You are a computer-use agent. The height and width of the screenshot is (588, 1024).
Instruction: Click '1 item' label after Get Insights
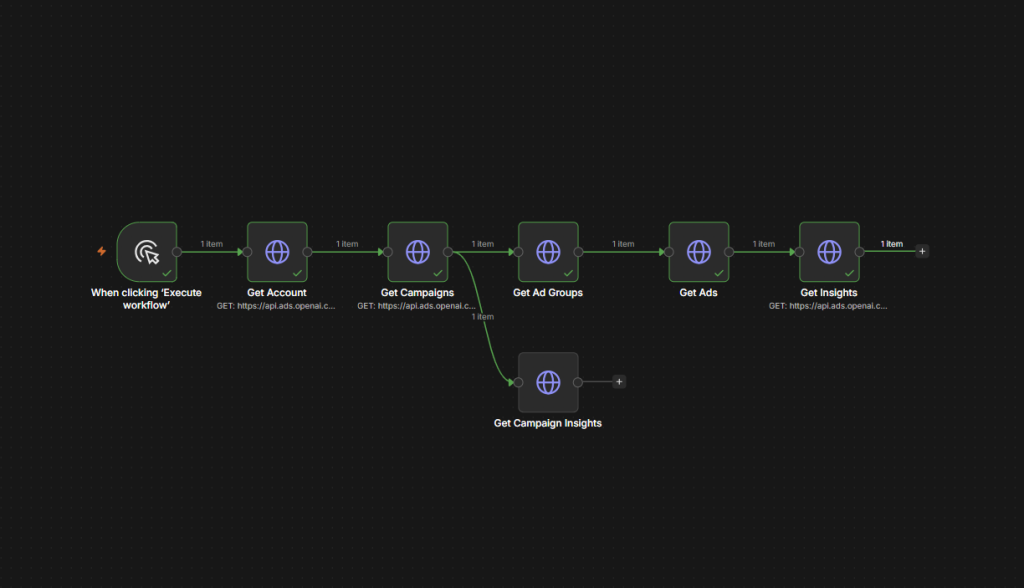892,244
